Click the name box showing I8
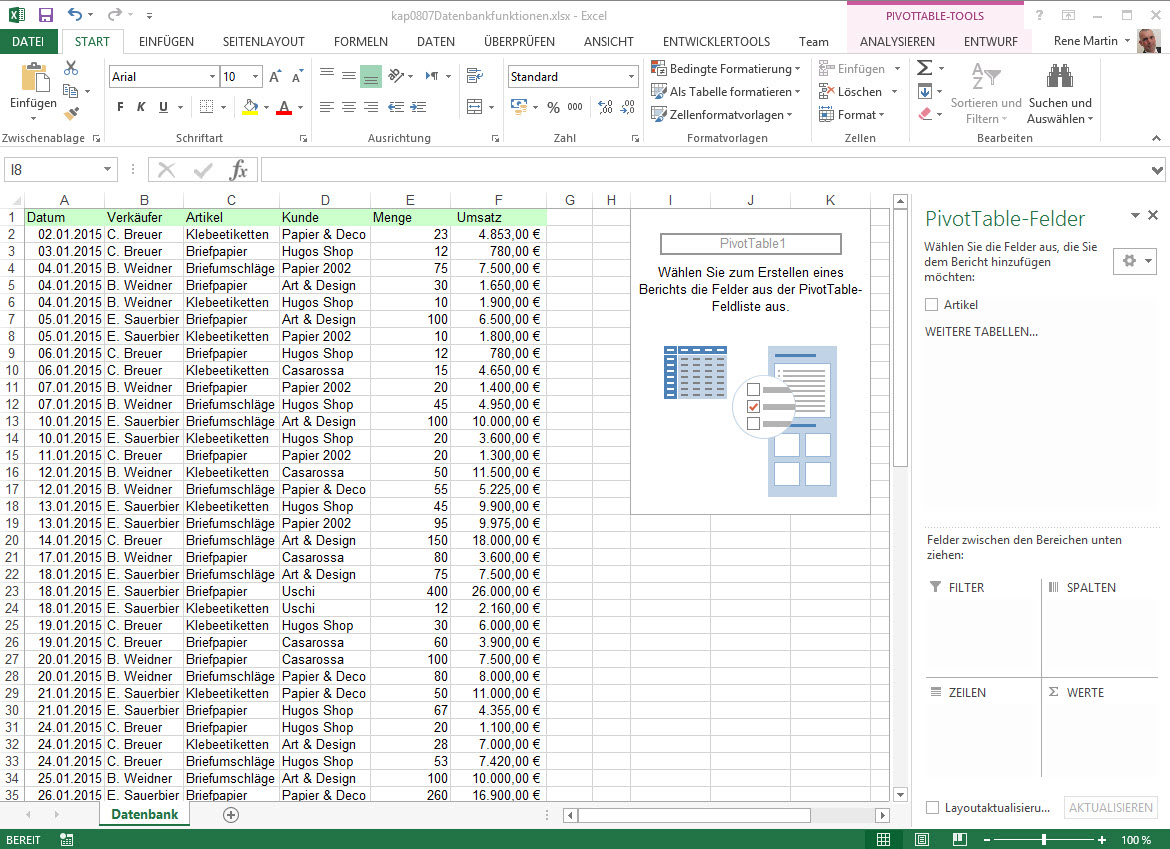The image size is (1170, 849). [50, 170]
